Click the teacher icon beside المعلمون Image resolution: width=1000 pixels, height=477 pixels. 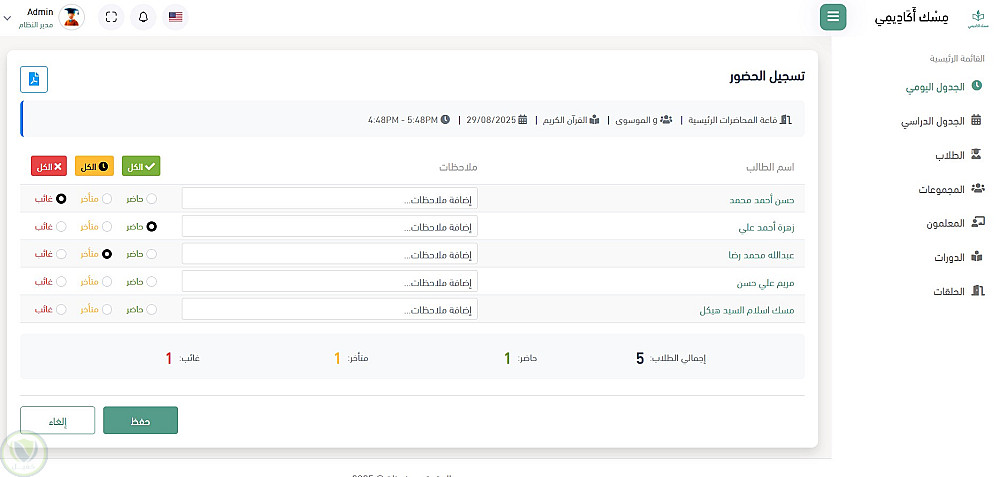coord(978,222)
